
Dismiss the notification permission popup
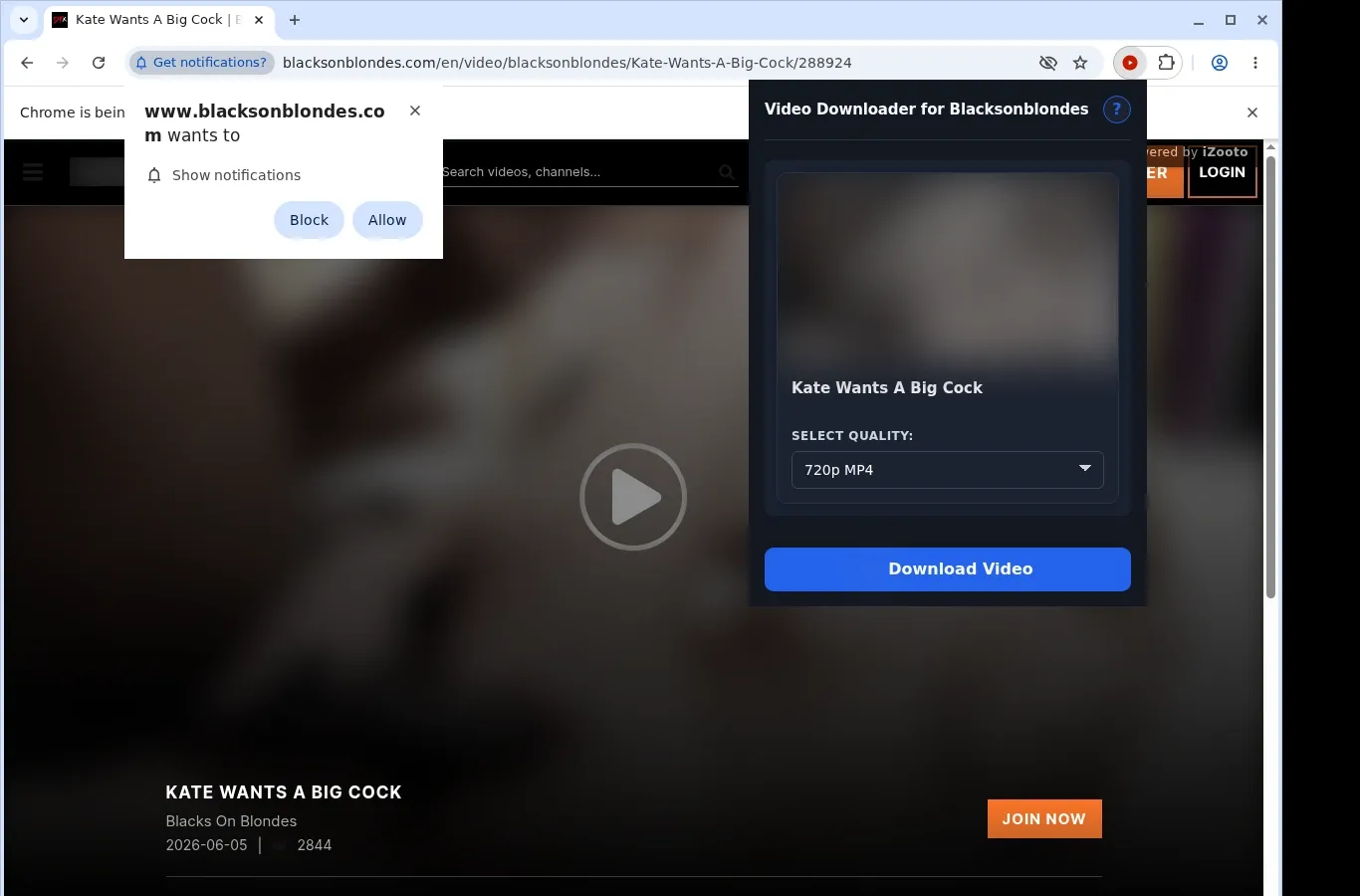click(415, 111)
